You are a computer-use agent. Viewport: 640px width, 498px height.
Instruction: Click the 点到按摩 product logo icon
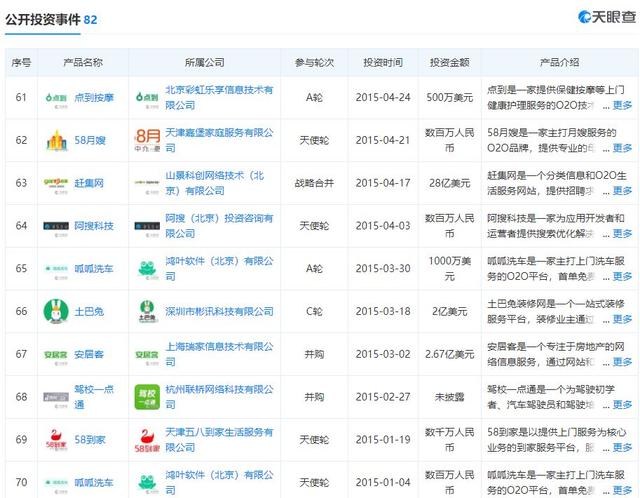pos(55,98)
